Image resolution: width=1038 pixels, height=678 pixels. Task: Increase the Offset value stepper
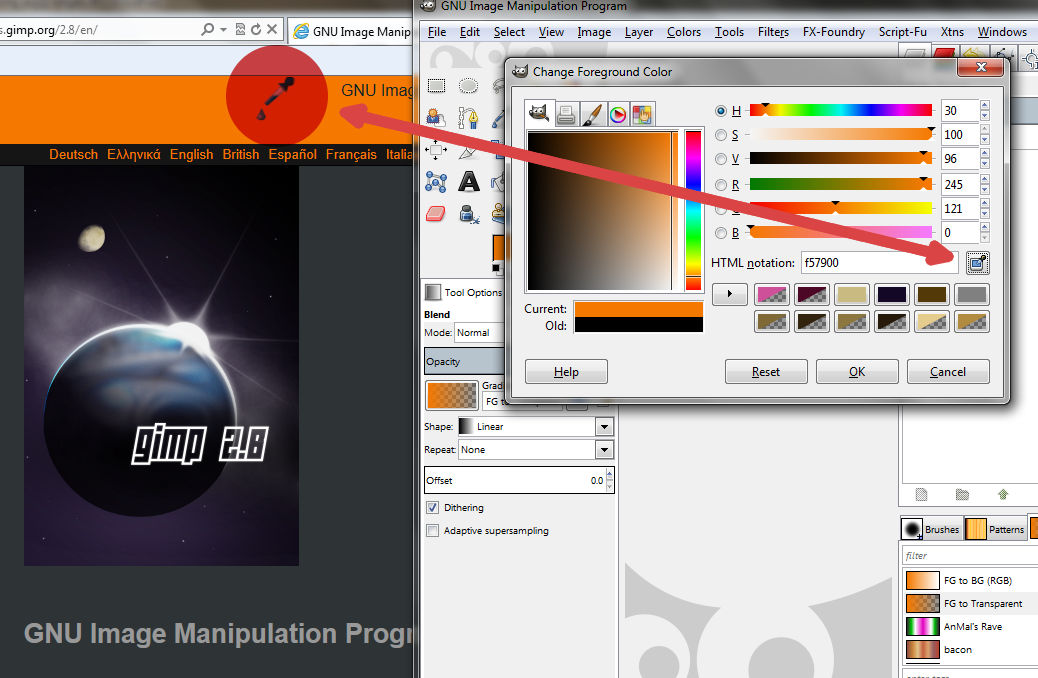point(610,475)
